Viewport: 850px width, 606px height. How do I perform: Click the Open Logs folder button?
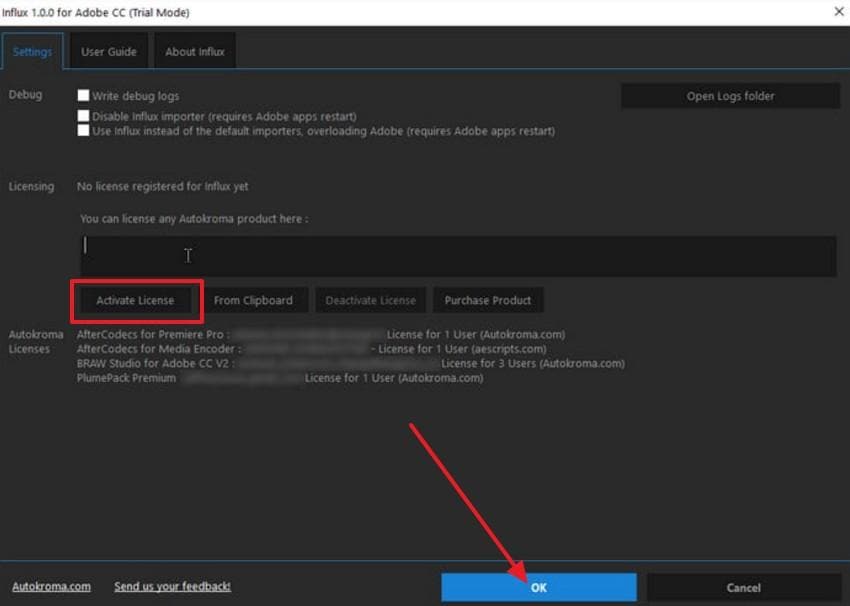tap(729, 95)
